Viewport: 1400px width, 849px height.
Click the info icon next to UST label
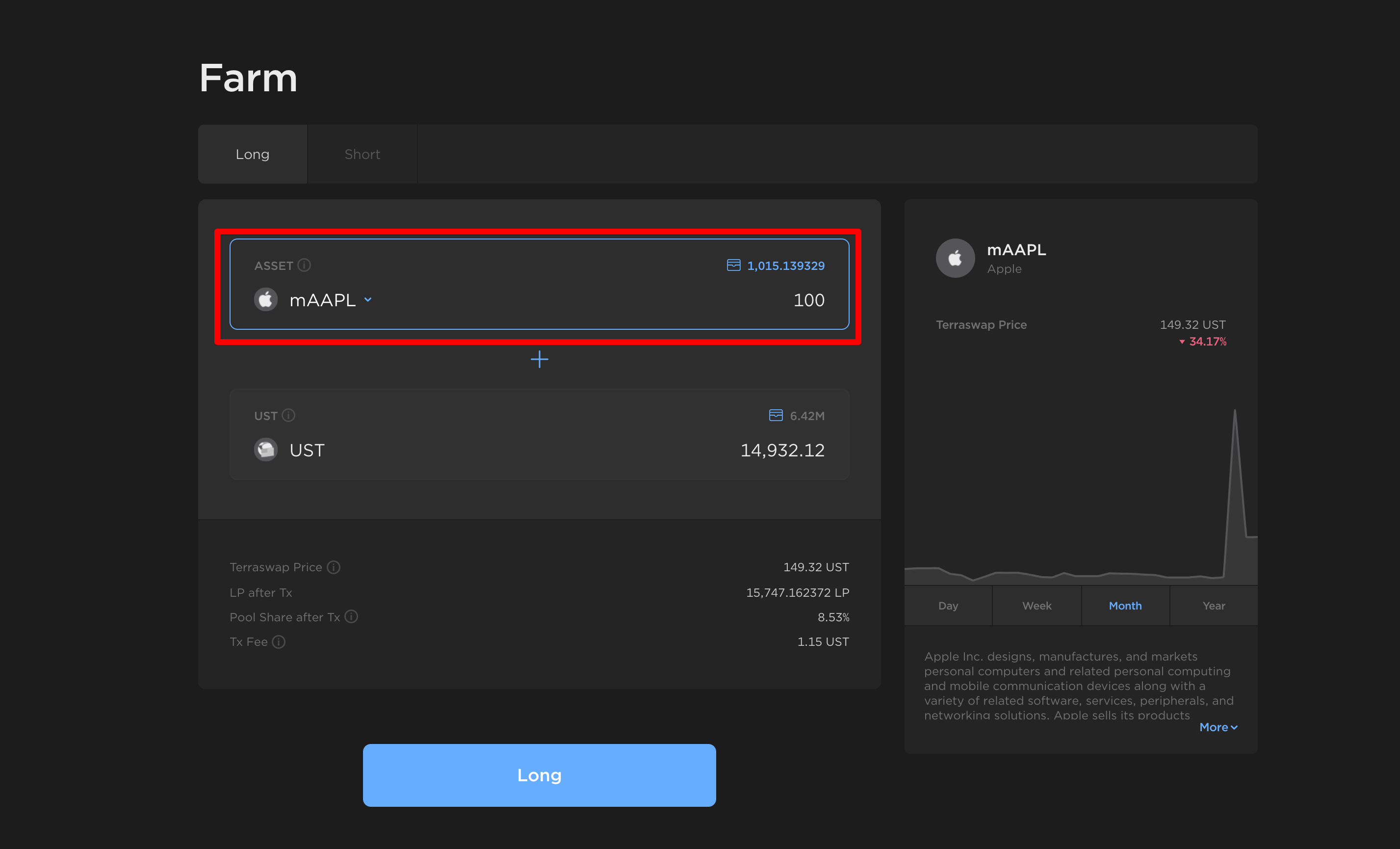point(288,415)
